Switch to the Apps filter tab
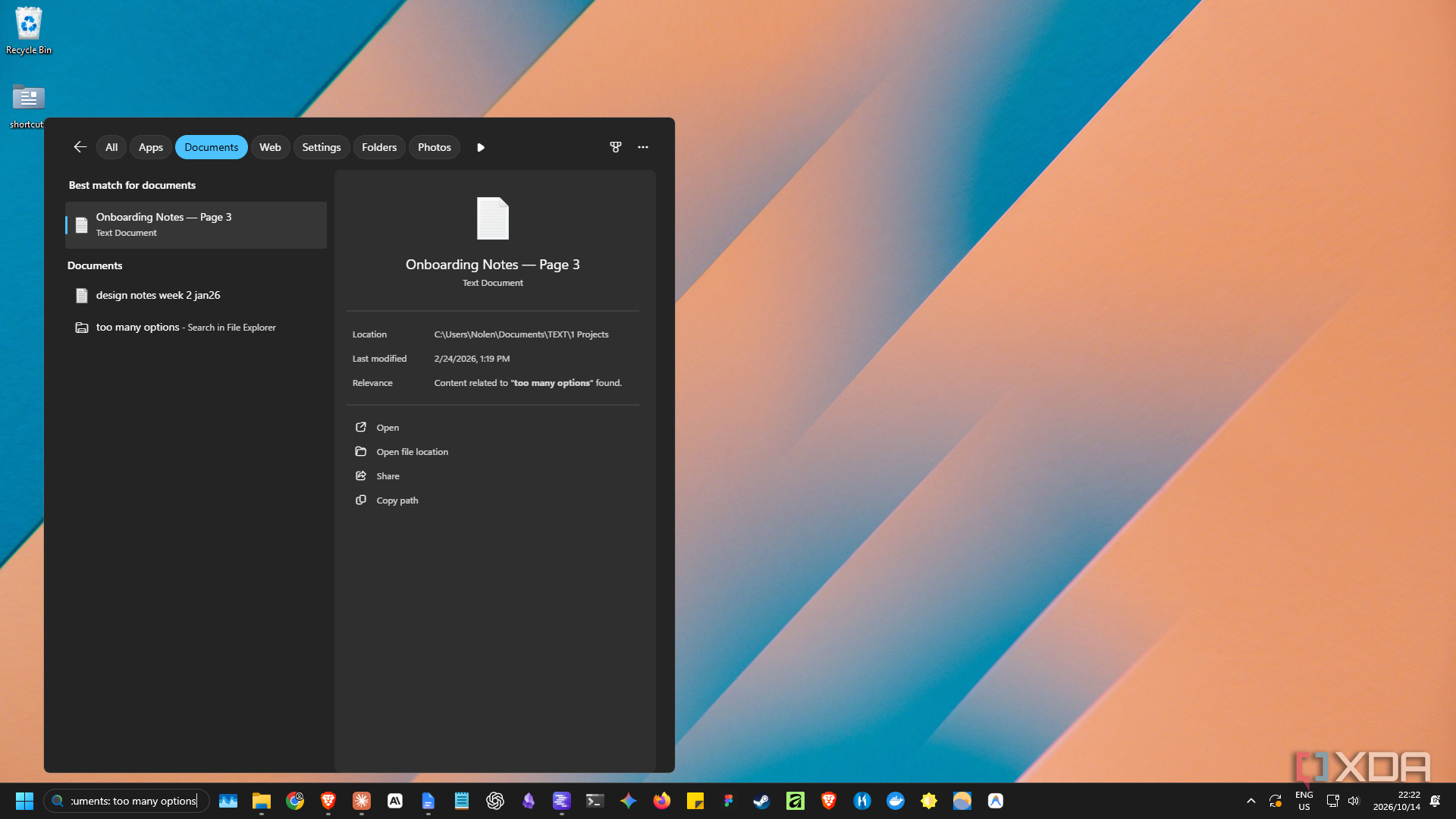The width and height of the screenshot is (1456, 819). tap(151, 147)
